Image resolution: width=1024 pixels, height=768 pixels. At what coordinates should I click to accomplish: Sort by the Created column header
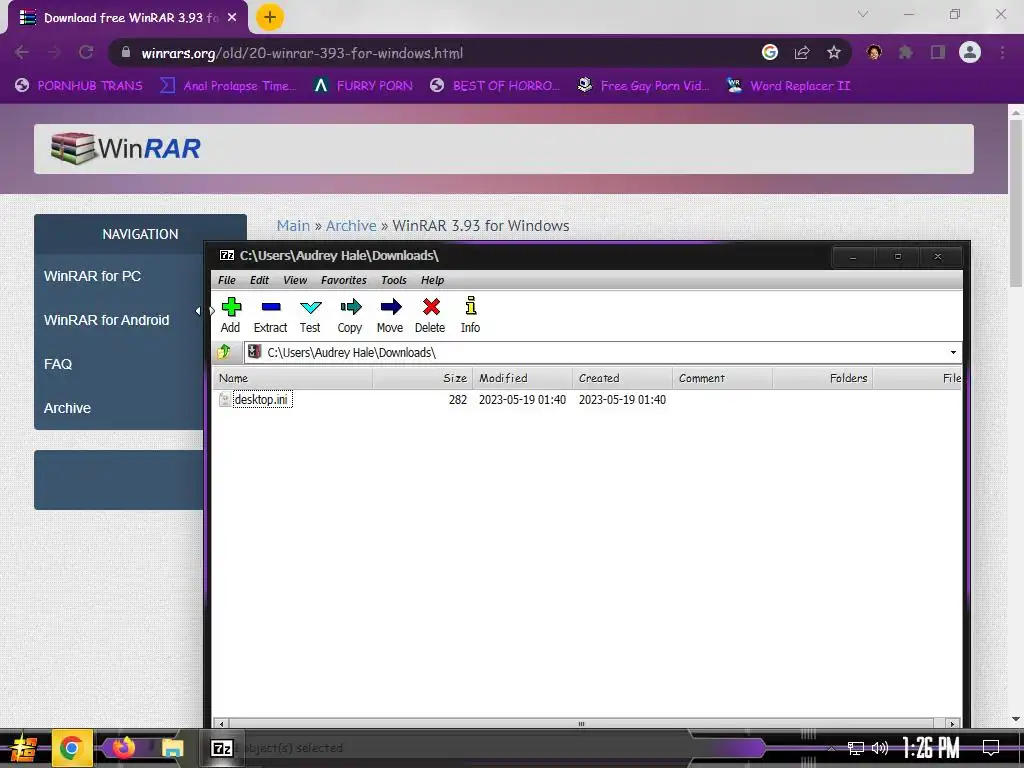[622, 378]
